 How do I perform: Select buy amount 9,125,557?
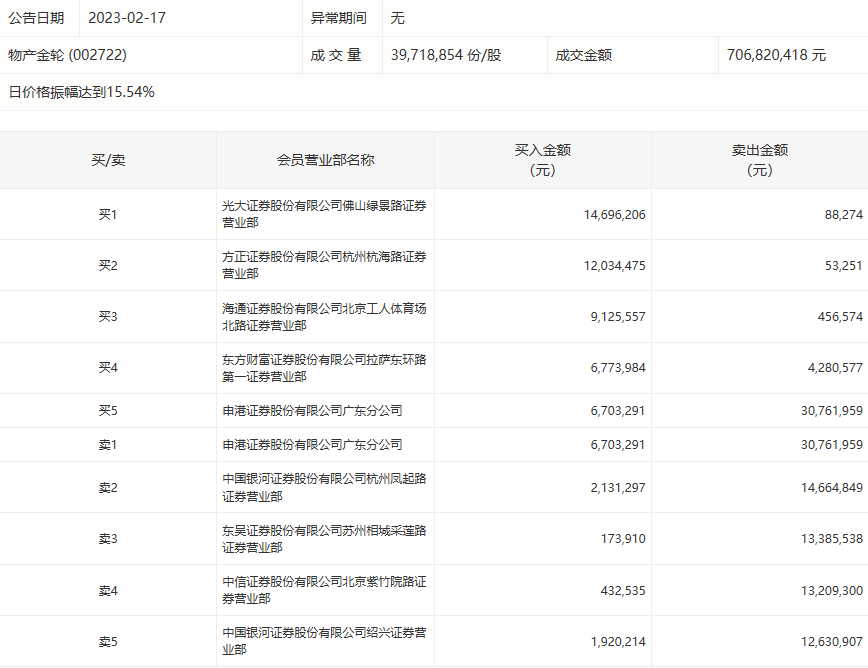click(618, 317)
